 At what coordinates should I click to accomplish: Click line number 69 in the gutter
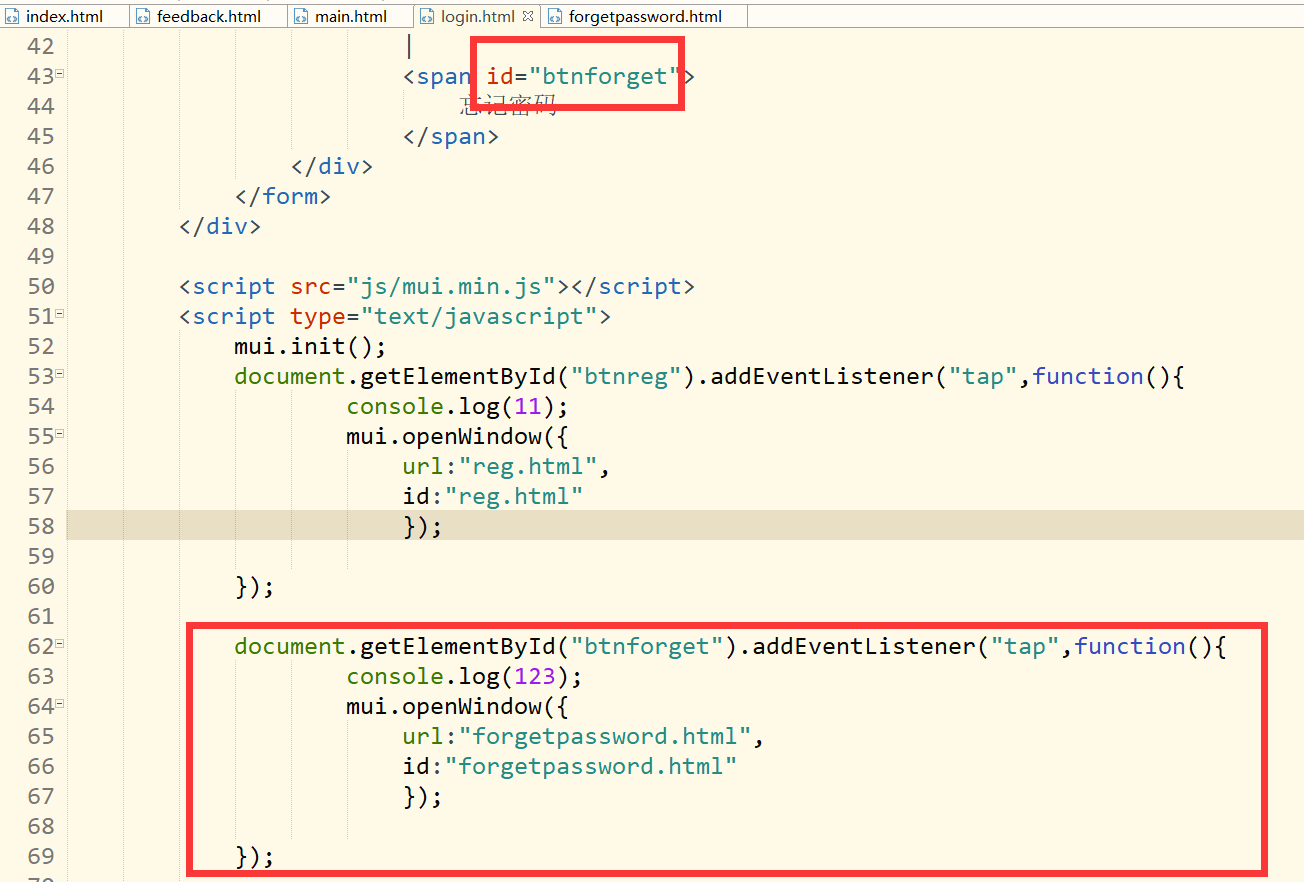click(41, 856)
